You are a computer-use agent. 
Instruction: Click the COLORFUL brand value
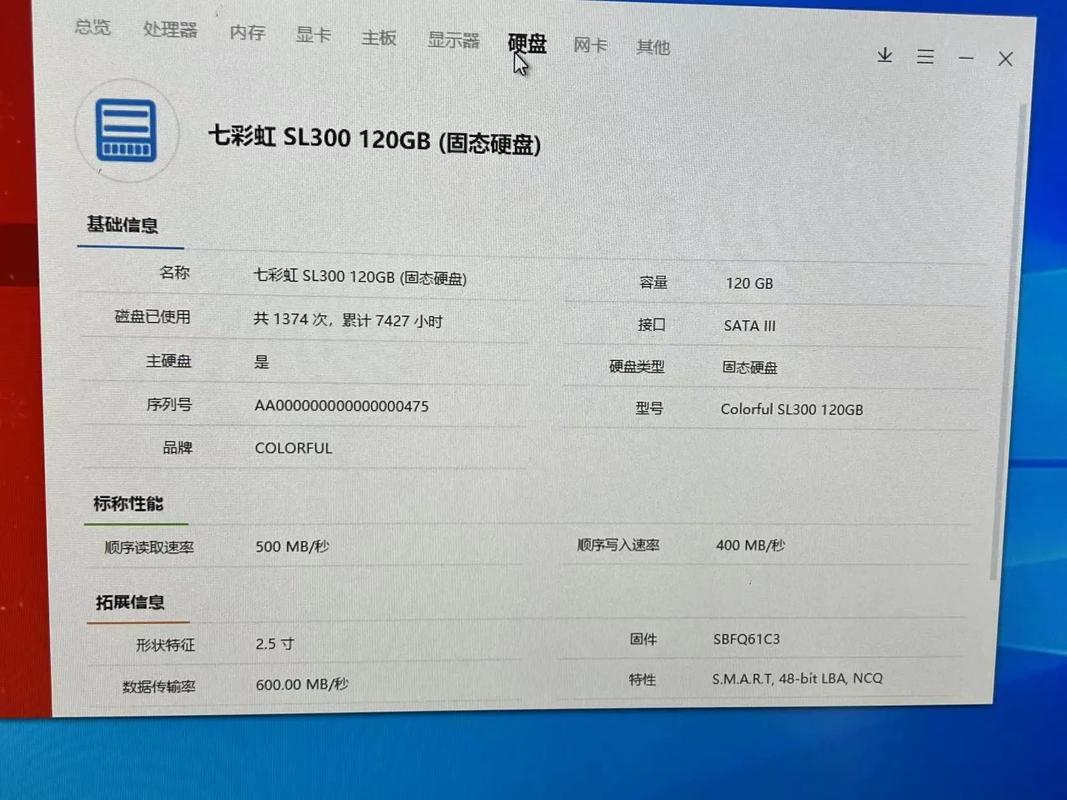tap(292, 447)
